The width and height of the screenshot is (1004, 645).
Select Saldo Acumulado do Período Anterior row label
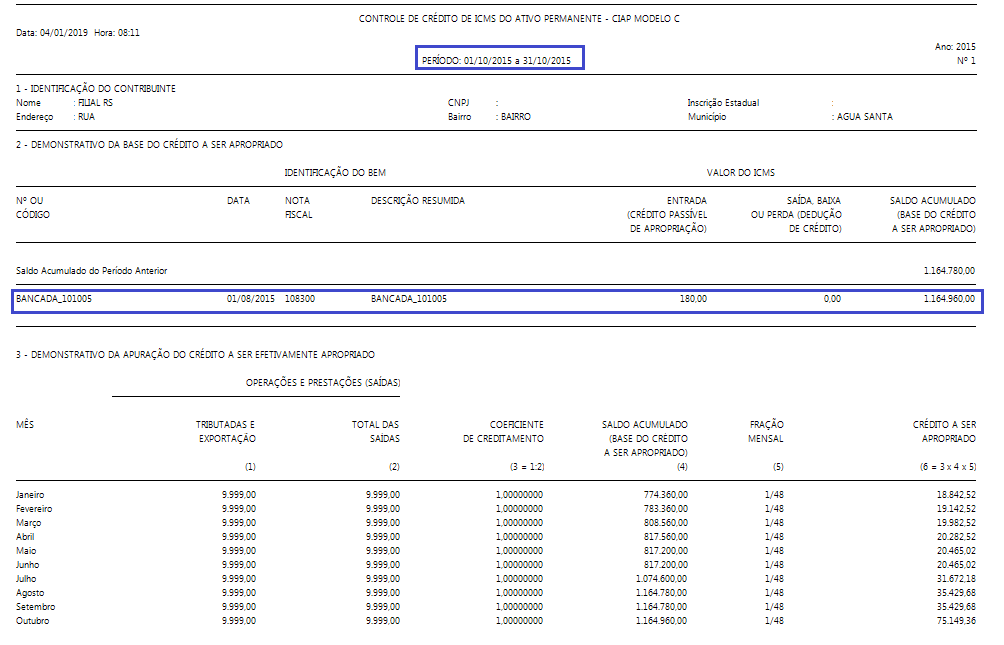click(92, 271)
